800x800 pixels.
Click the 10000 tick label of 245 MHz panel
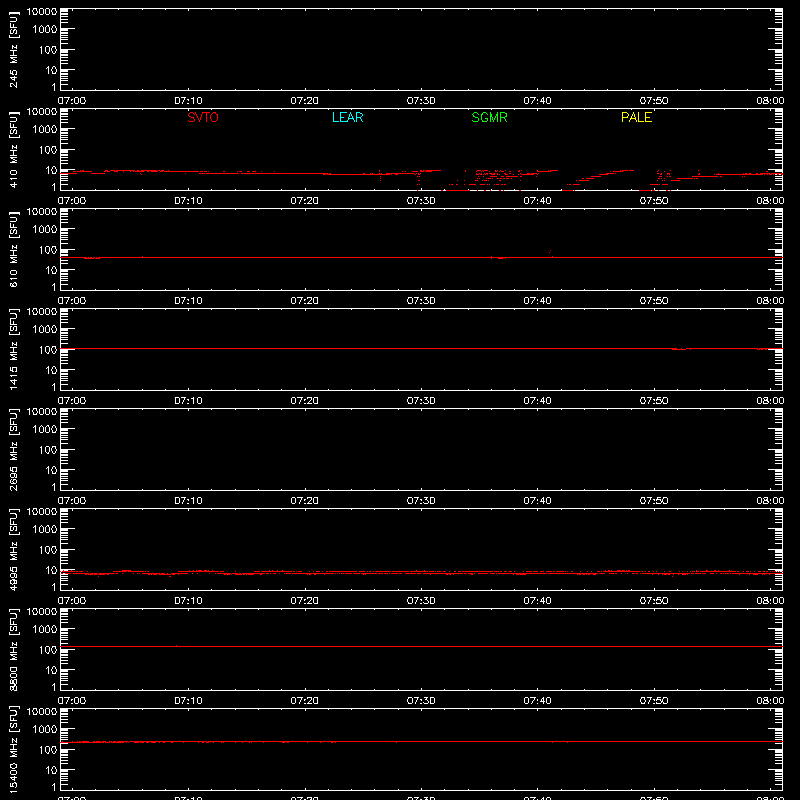tap(42, 12)
